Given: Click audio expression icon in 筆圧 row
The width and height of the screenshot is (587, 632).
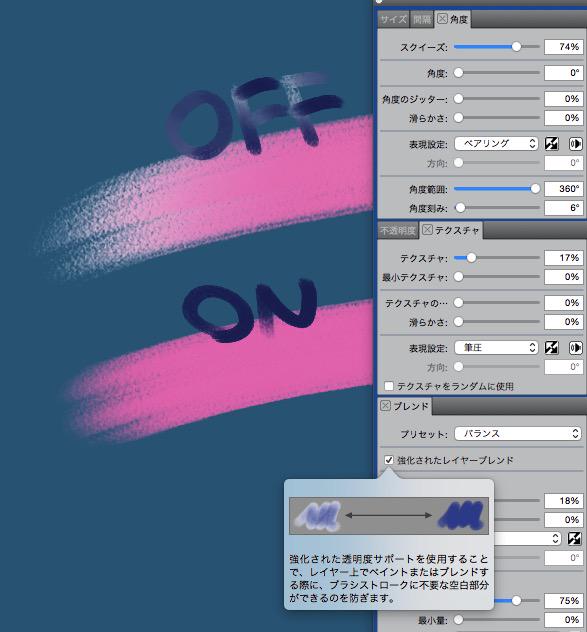Looking at the screenshot, I should coord(575,347).
